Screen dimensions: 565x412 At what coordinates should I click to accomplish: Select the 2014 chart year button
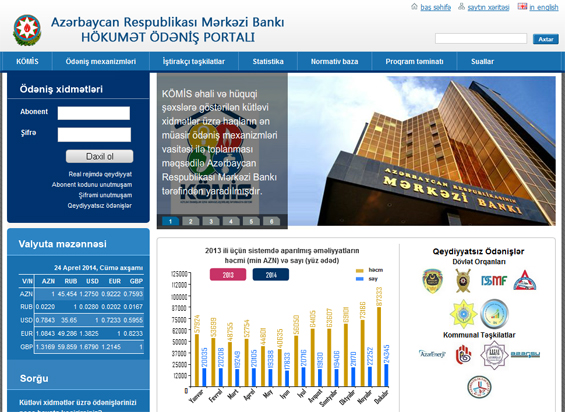(271, 275)
